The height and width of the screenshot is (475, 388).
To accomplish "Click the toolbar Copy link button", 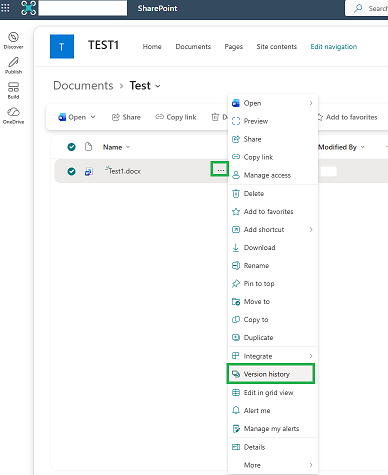I will click(176, 117).
